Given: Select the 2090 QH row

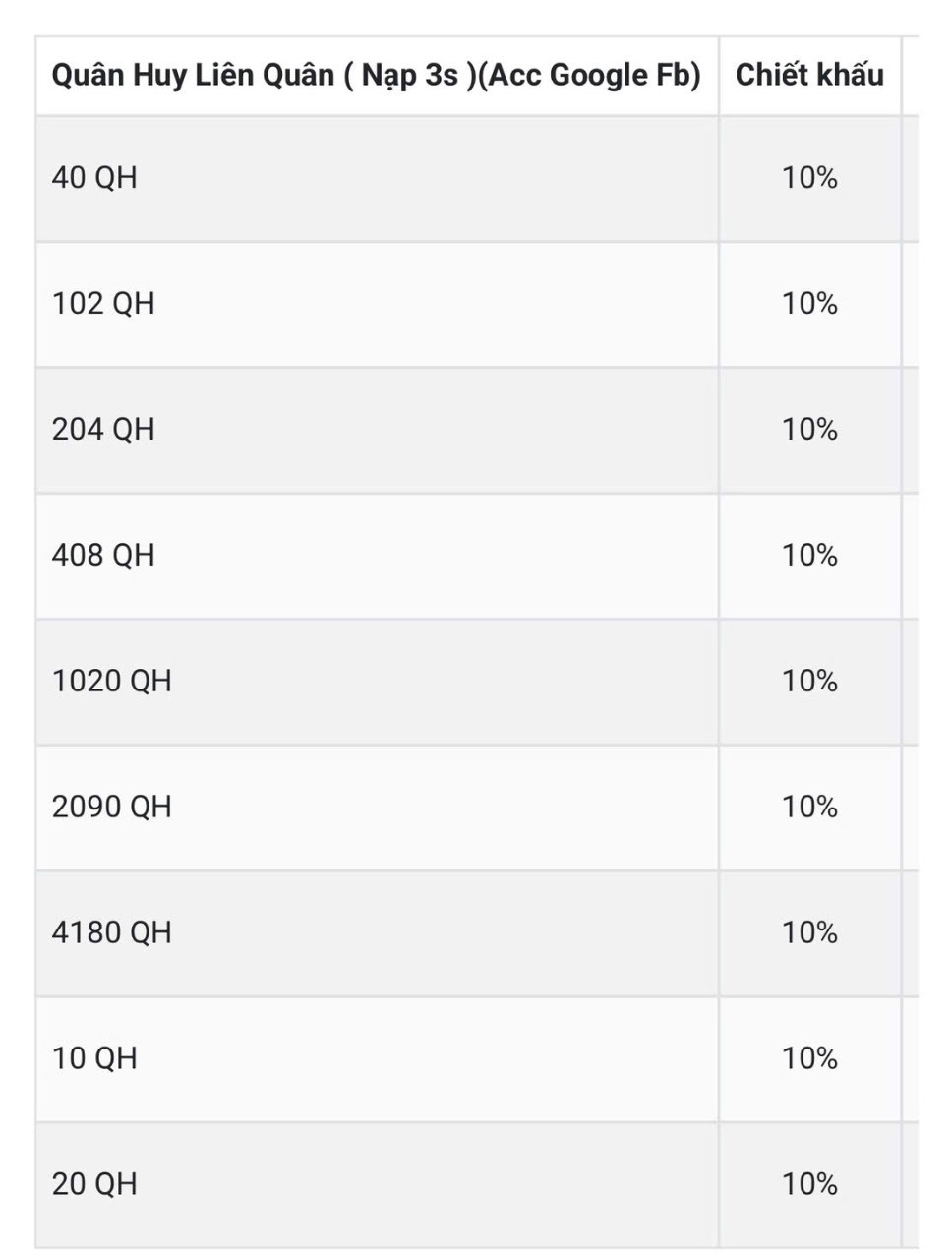Looking at the screenshot, I should point(476,808).
